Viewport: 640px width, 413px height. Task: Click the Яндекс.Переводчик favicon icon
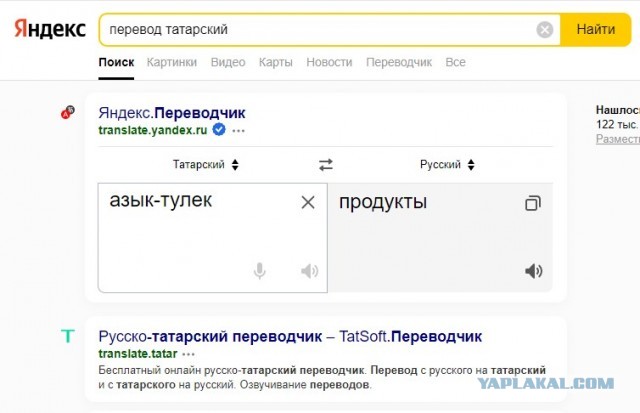68,112
